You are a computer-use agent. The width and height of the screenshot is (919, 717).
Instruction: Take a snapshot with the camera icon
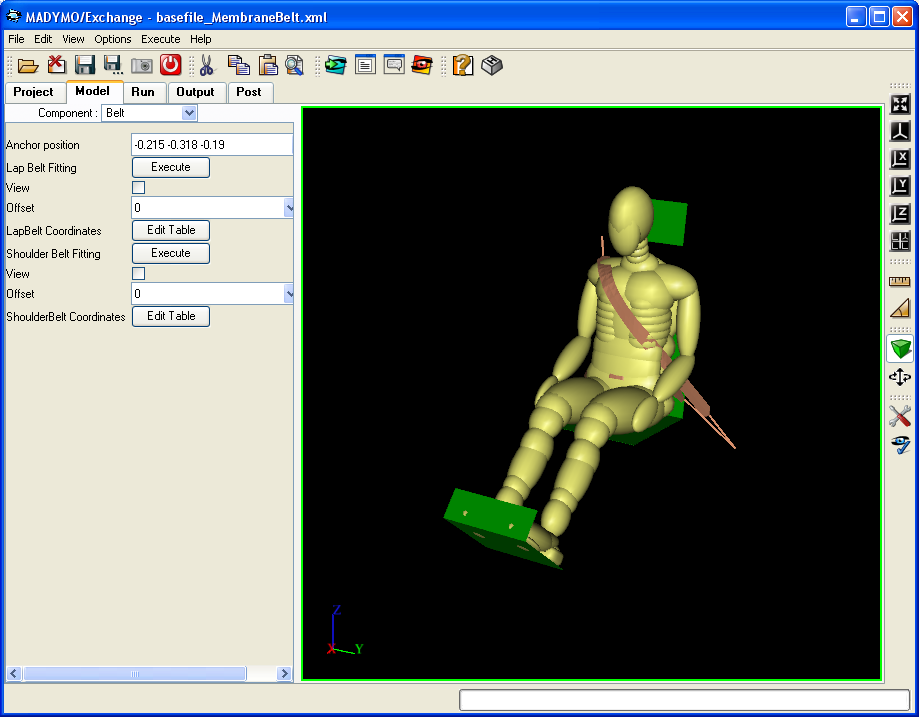tap(141, 65)
